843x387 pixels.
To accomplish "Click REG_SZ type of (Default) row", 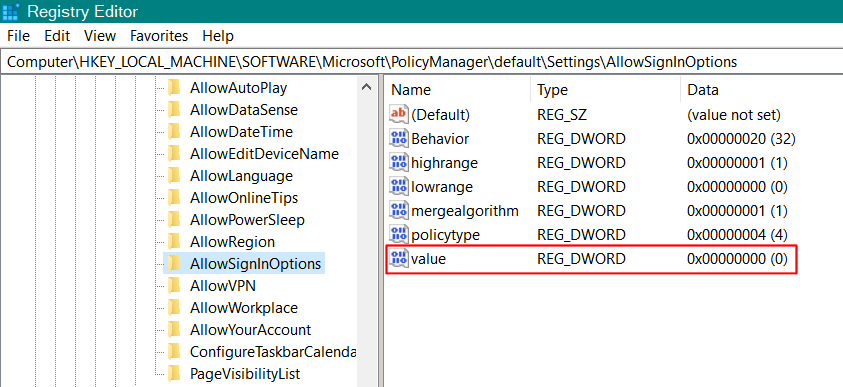I will (561, 114).
